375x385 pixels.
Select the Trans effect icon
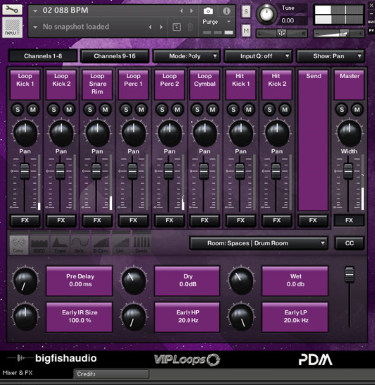60,245
